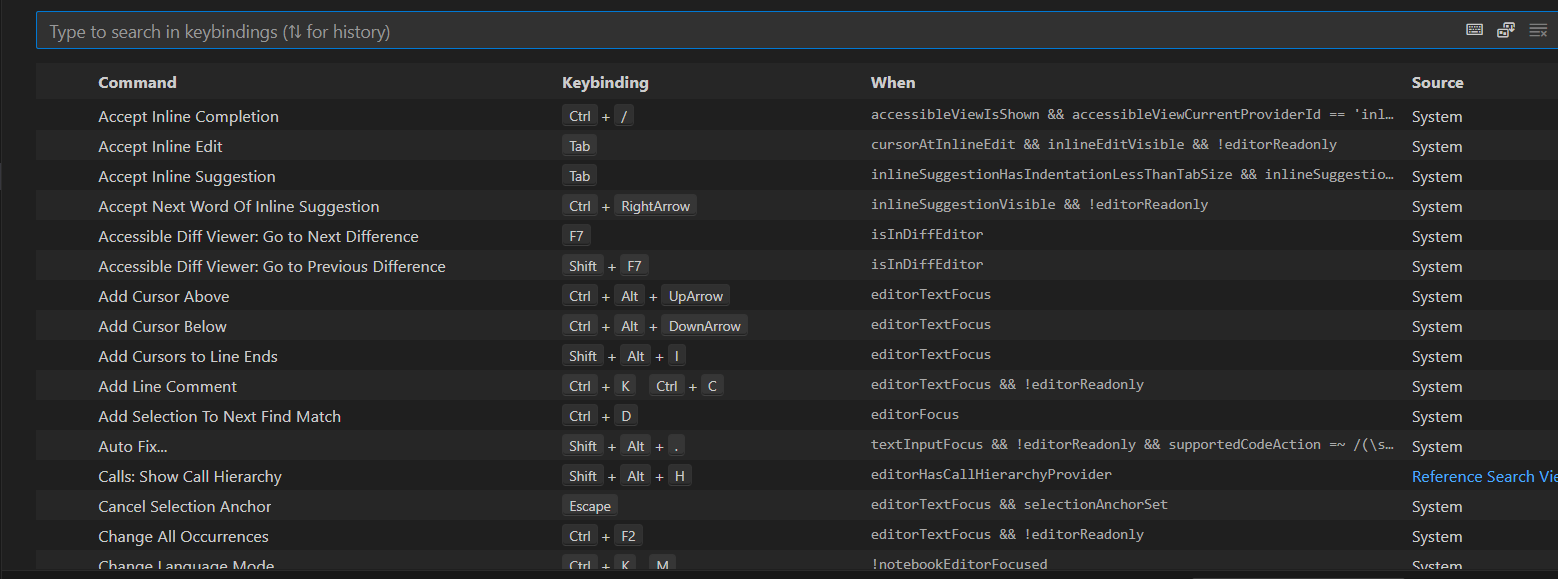This screenshot has width=1558, height=579.
Task: Select the Accept Inline Completion command
Action: (x=188, y=117)
